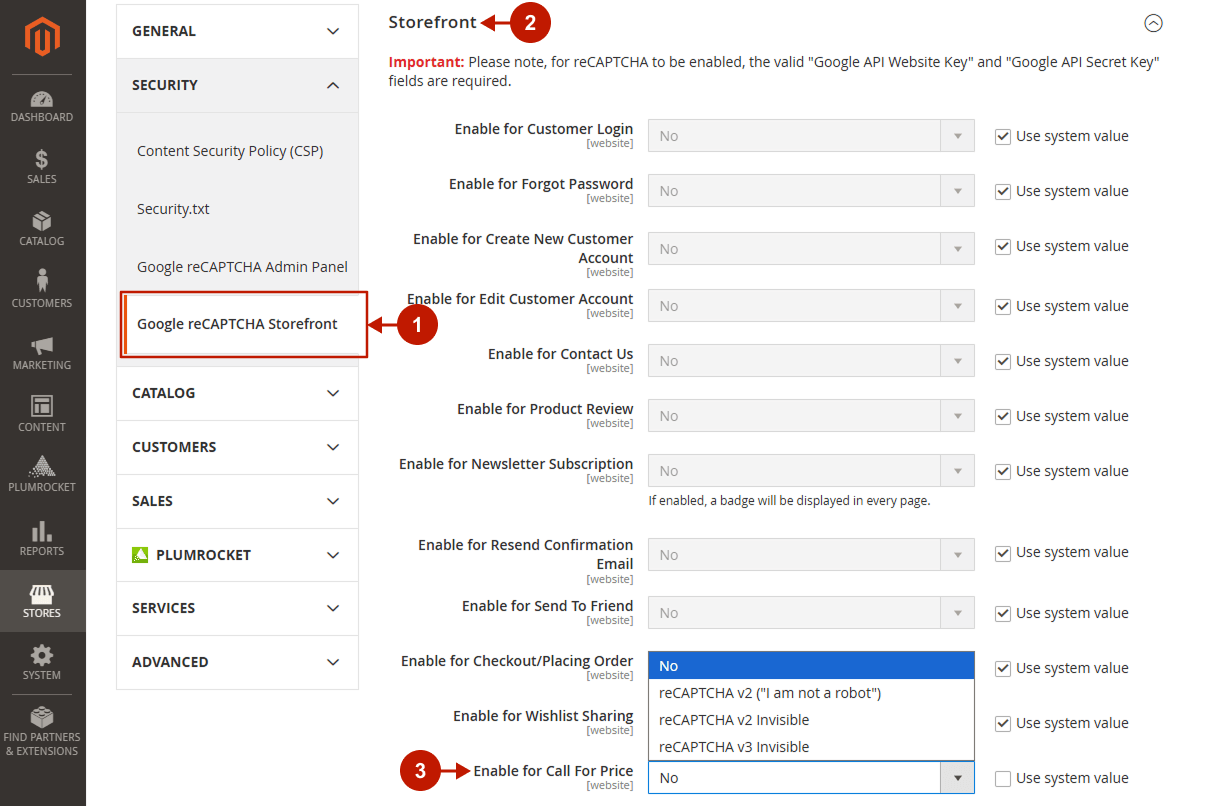Image resolution: width=1206 pixels, height=806 pixels.
Task: Toggle Use system value for Edit Customer Account
Action: 1003,307
